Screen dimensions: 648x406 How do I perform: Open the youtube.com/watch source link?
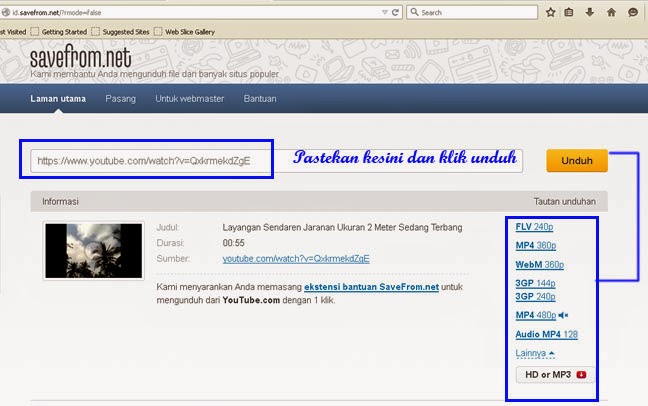tap(296, 259)
